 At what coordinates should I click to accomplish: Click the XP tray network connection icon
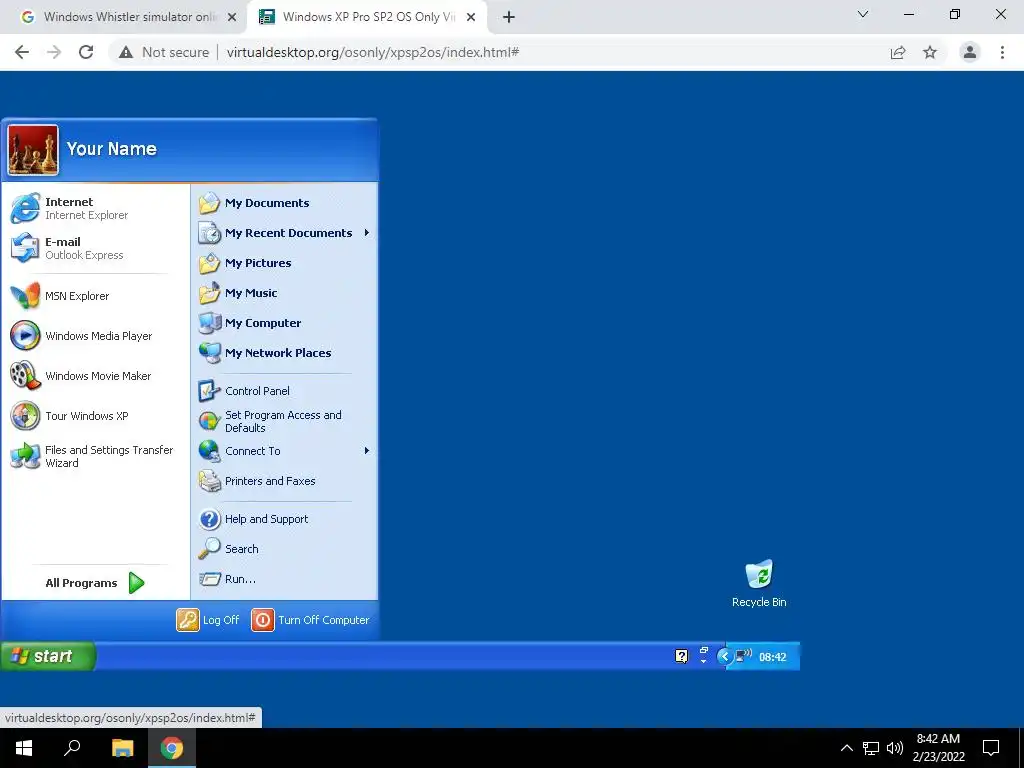point(744,656)
